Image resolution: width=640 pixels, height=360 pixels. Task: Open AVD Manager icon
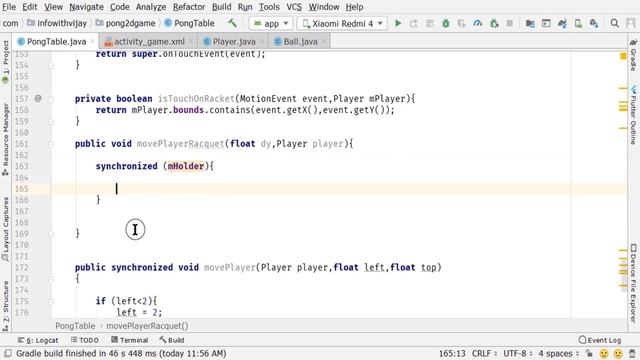(x=578, y=23)
